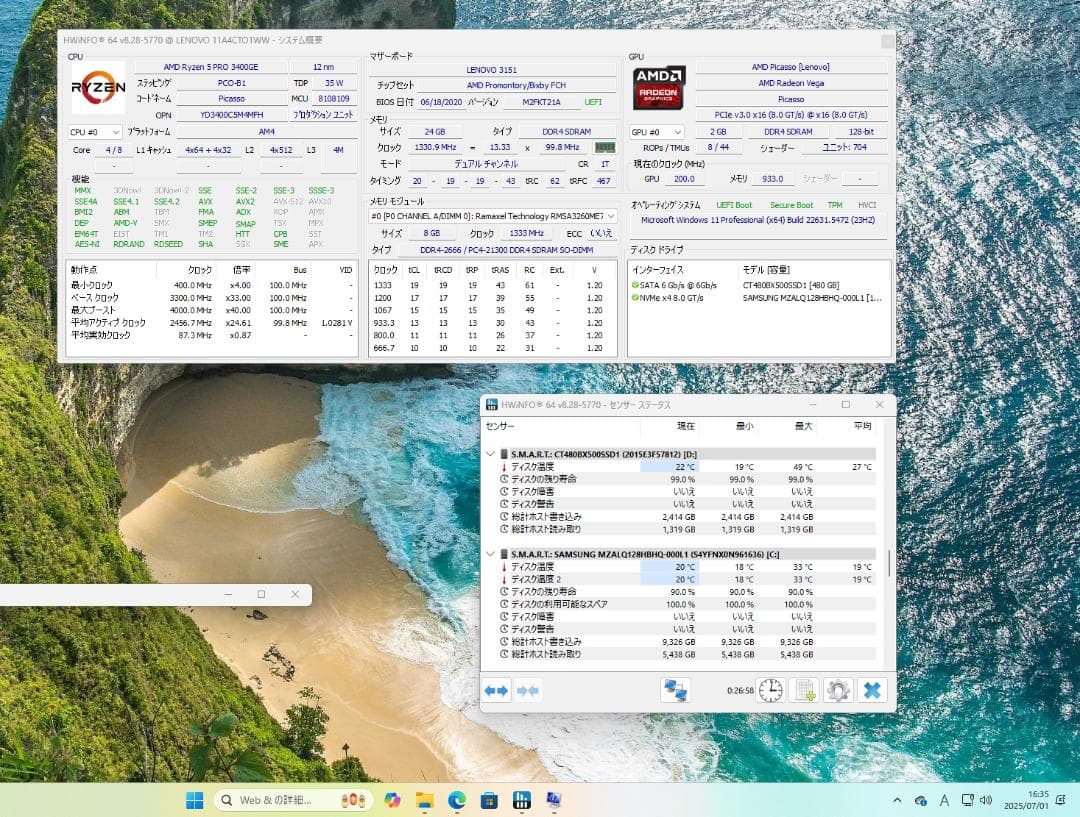Image resolution: width=1080 pixels, height=817 pixels.
Task: Click the left navigation arrows in sensor window
Action: point(497,690)
